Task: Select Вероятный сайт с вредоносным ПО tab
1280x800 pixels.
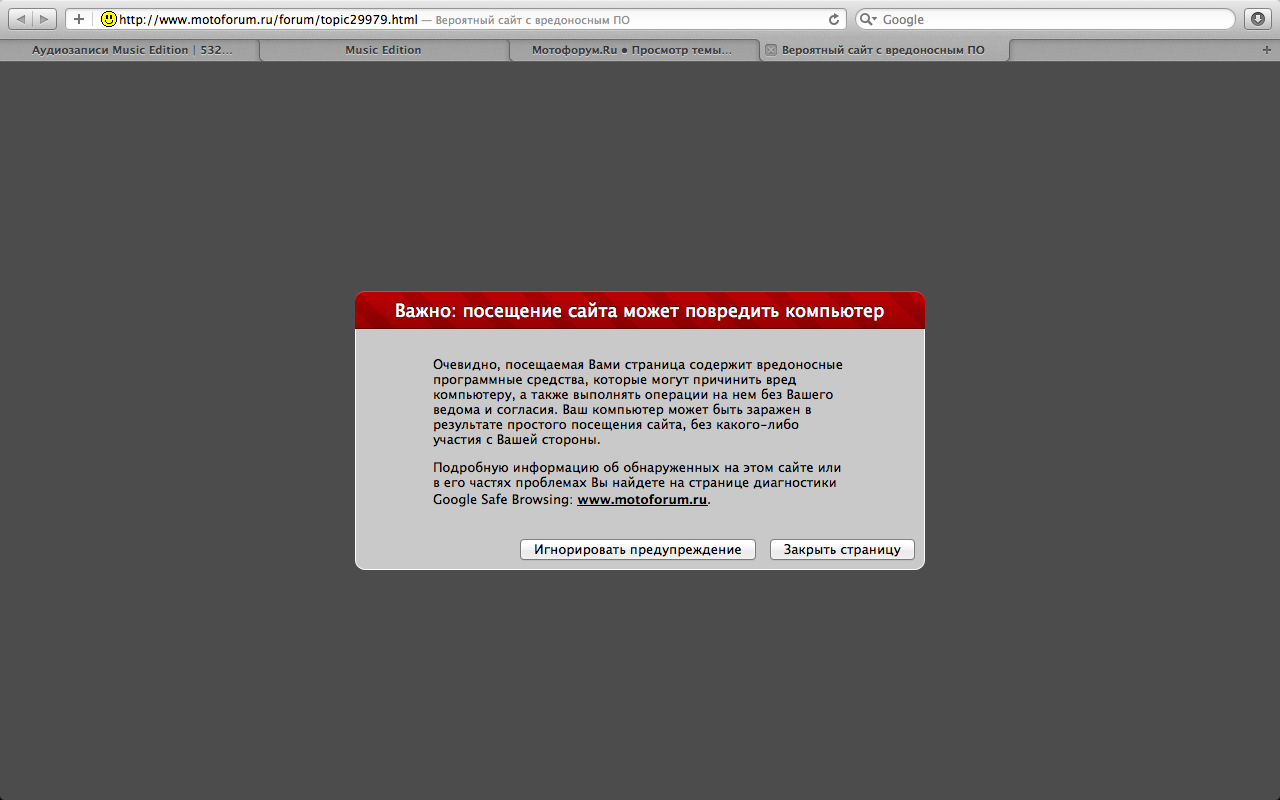Action: coord(884,50)
